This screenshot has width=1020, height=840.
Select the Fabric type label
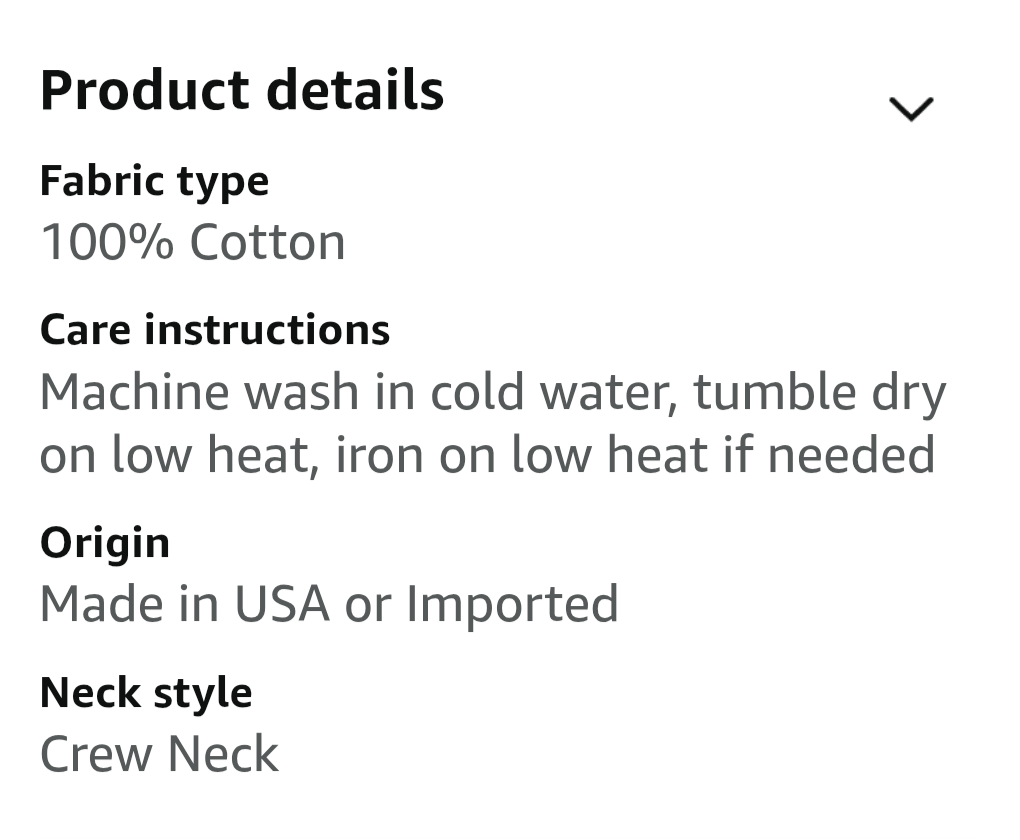coord(154,181)
